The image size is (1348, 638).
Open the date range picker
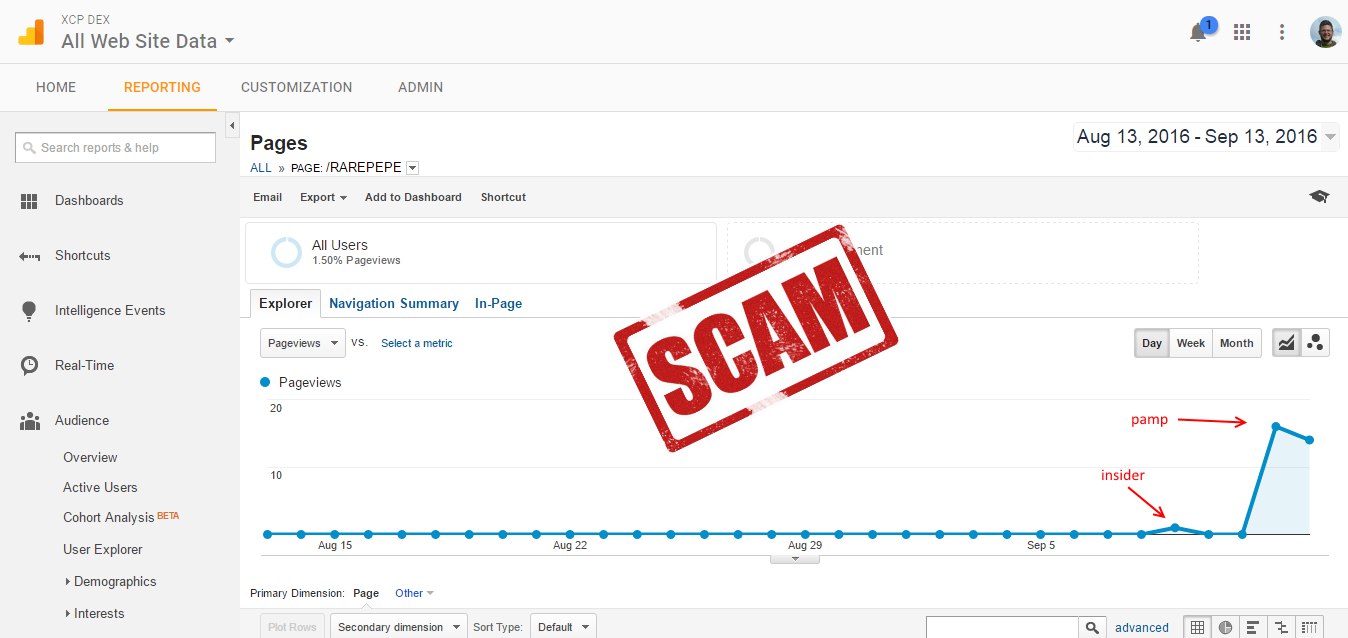1206,137
